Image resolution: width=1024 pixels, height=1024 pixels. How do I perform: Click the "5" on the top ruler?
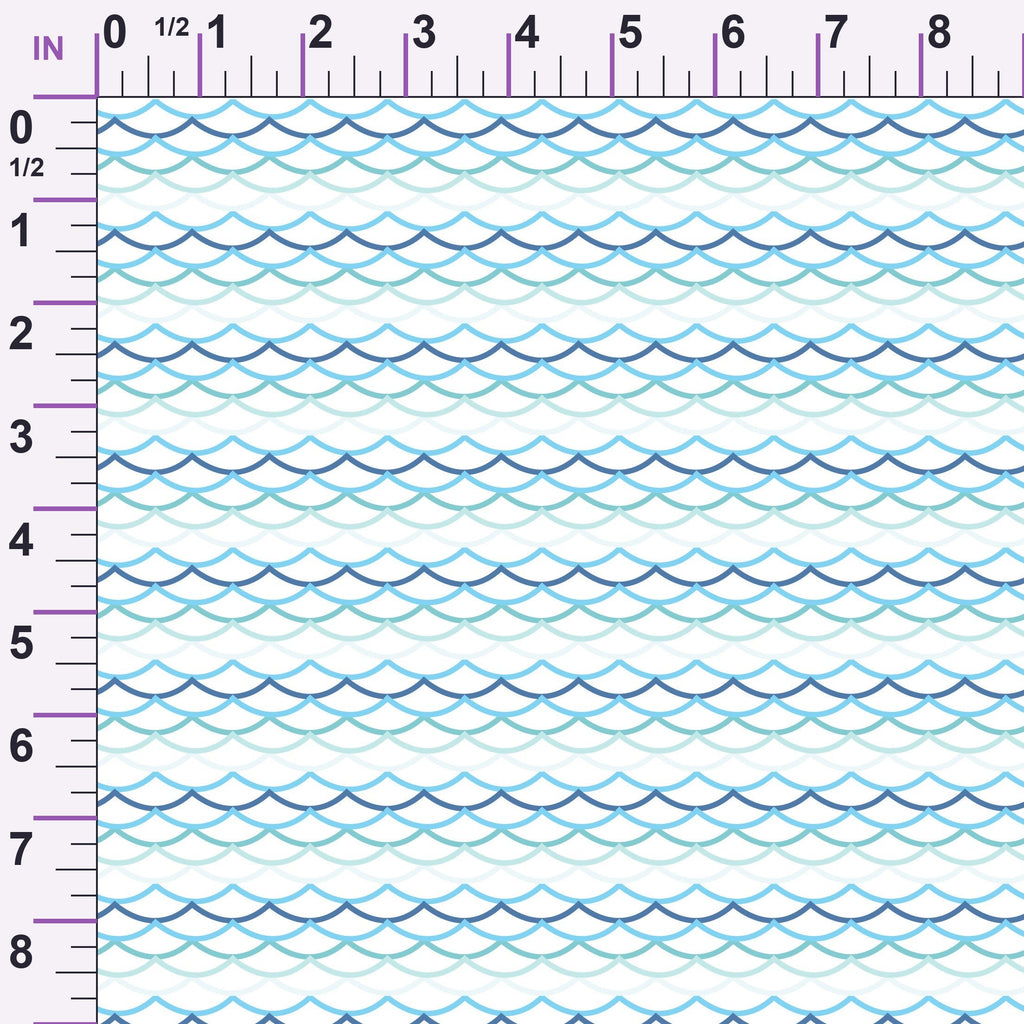[x=630, y=33]
